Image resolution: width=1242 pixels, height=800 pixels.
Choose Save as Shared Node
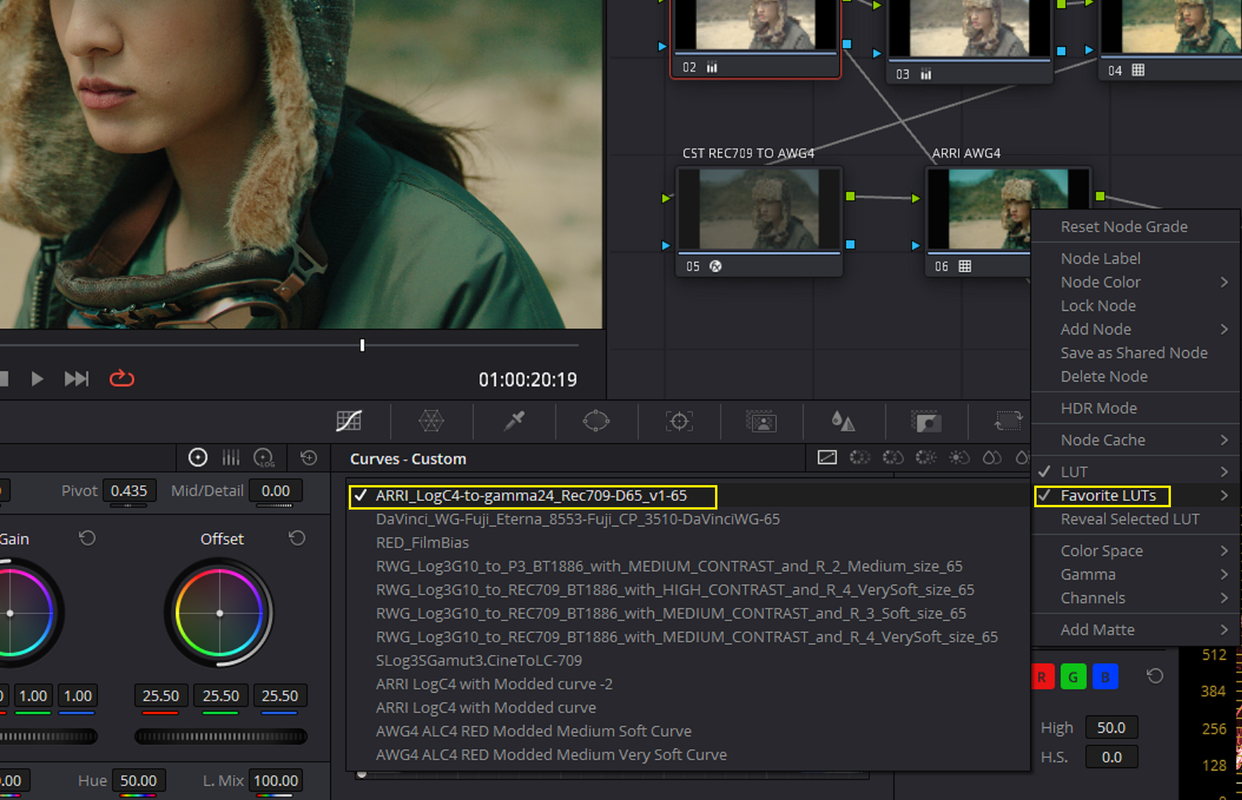[1136, 353]
